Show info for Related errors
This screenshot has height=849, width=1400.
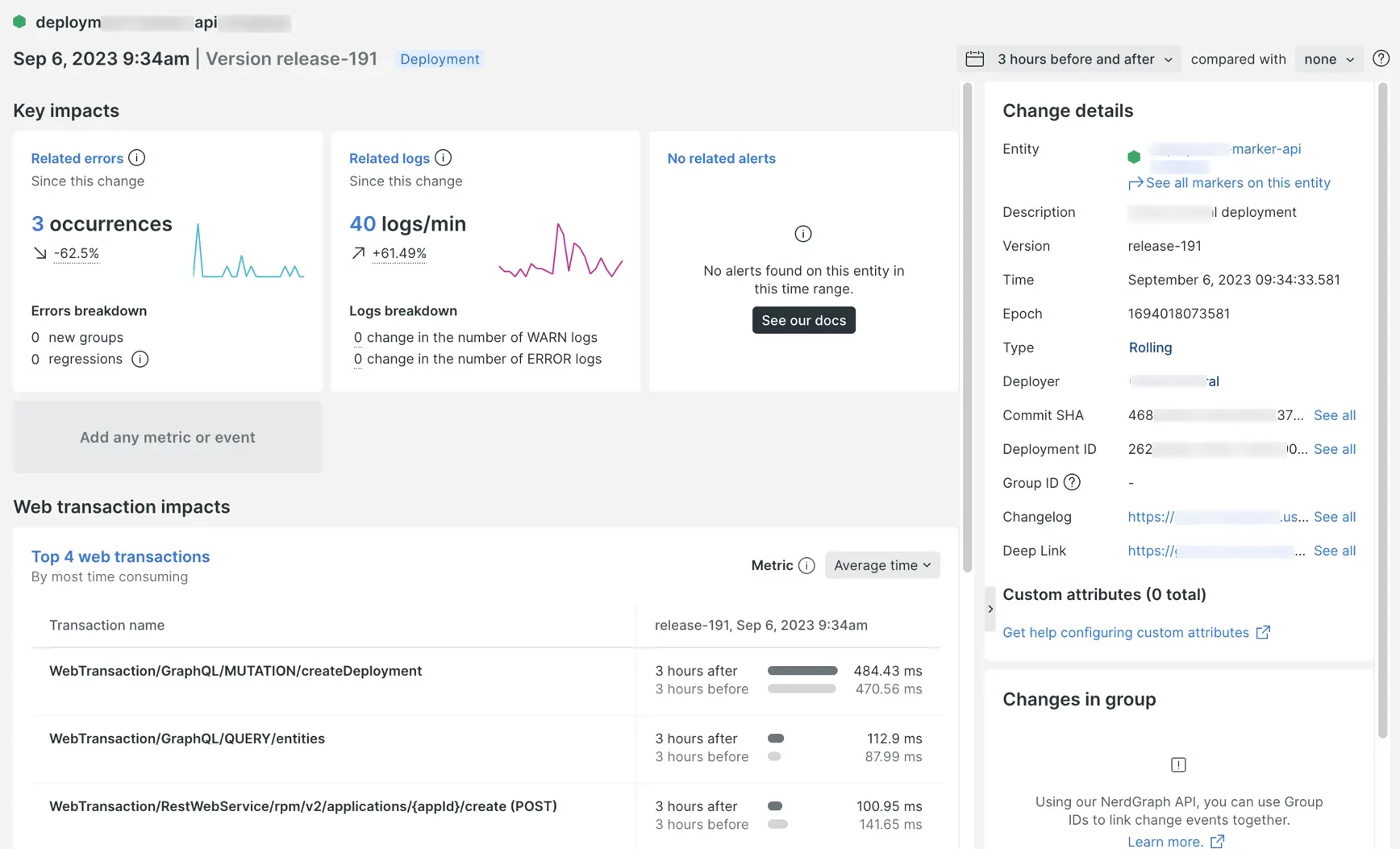(x=137, y=158)
